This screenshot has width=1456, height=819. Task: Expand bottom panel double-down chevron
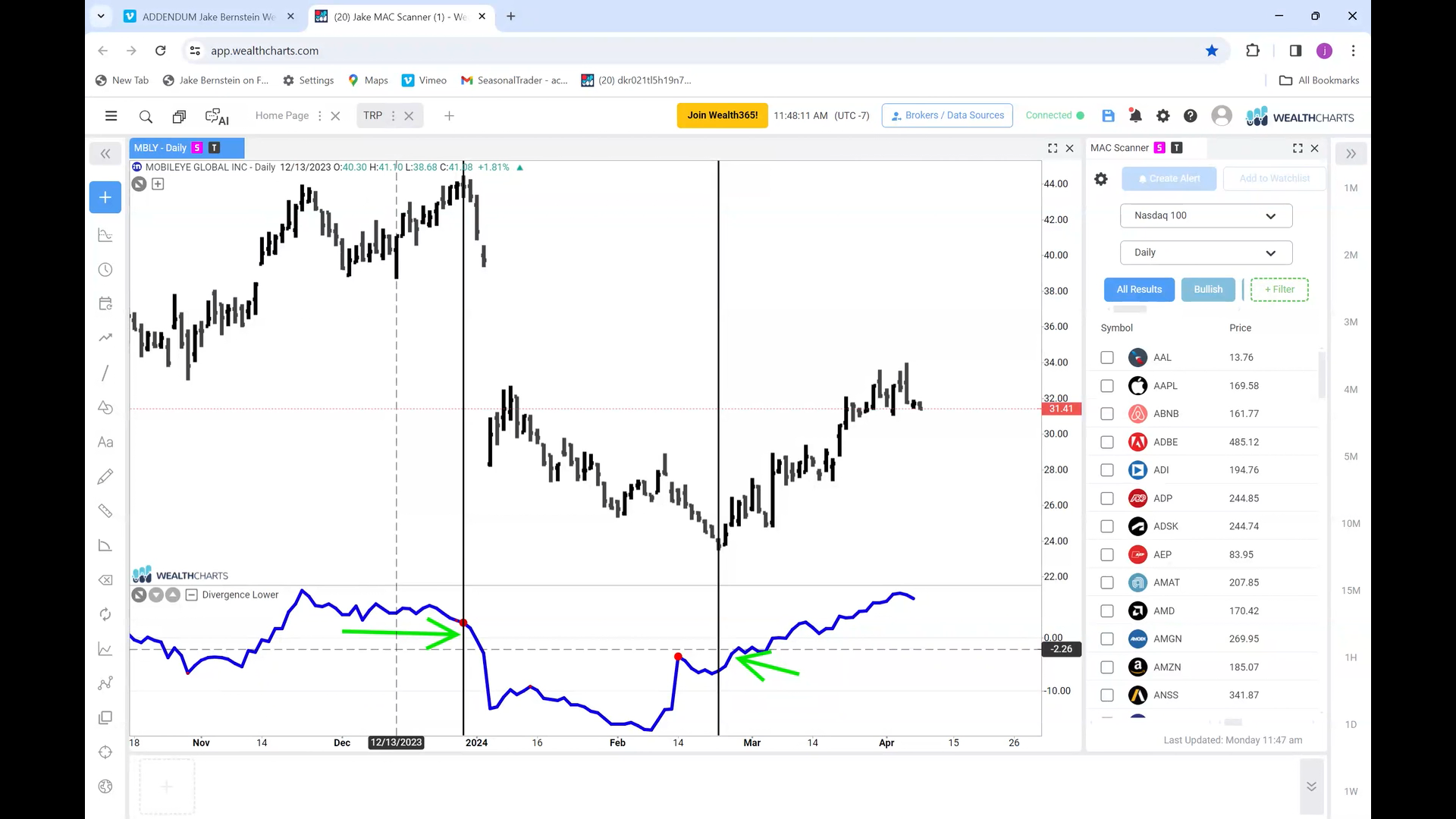1311,786
